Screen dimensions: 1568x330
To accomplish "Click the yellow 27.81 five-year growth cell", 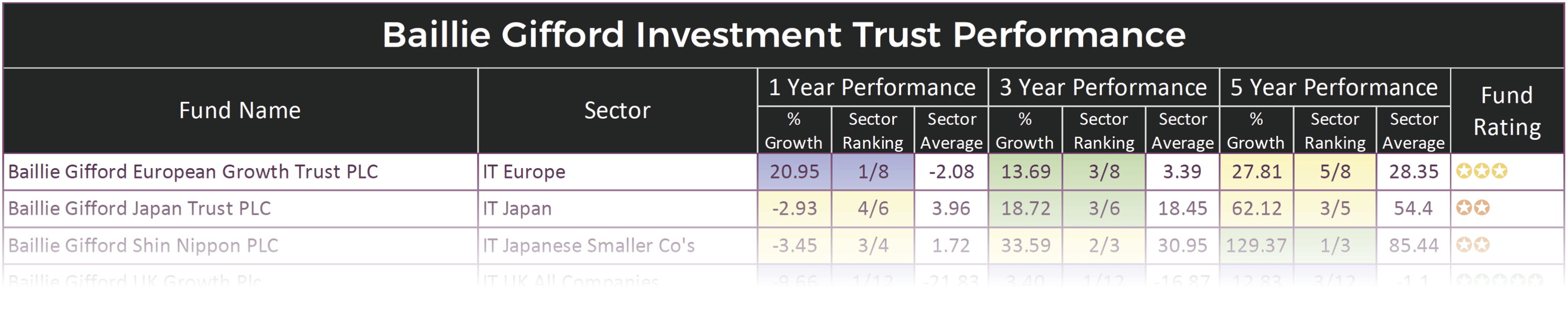I will [1256, 172].
